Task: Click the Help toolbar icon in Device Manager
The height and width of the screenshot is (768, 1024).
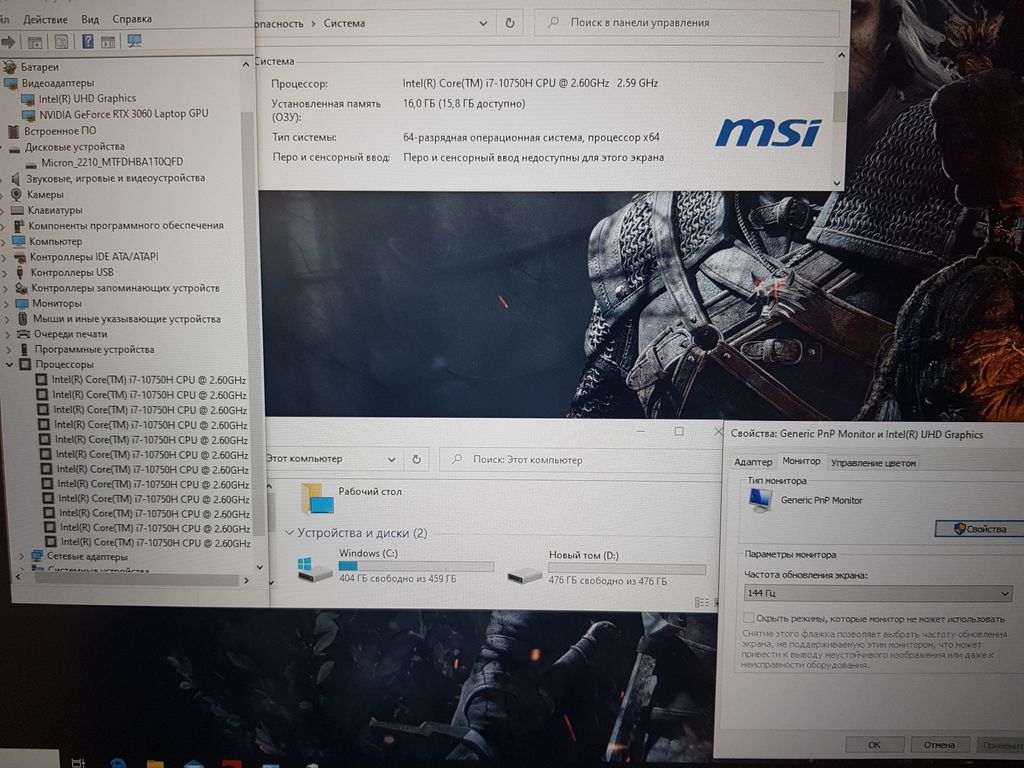Action: pyautogui.click(x=87, y=41)
